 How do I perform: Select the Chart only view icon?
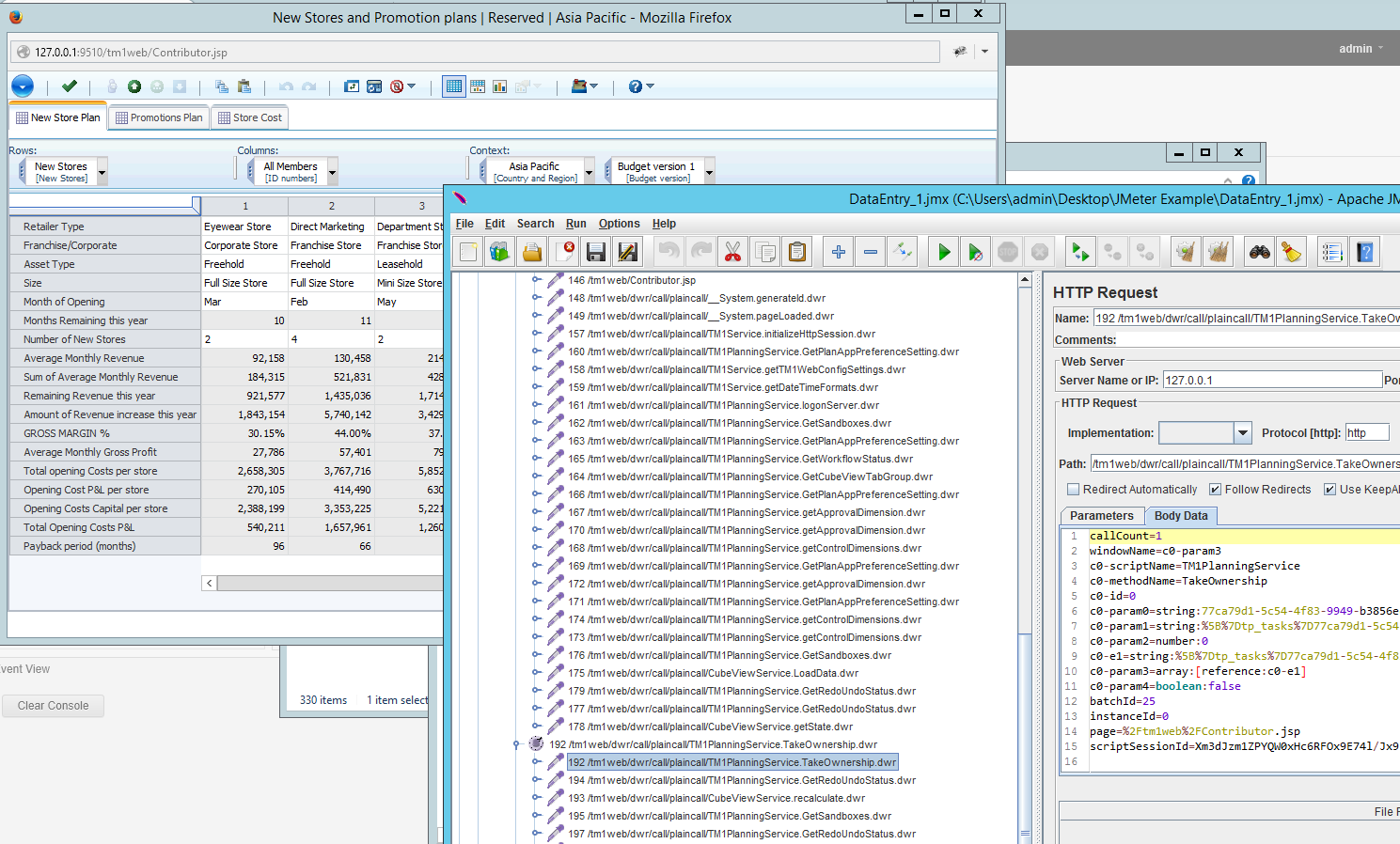click(x=500, y=86)
